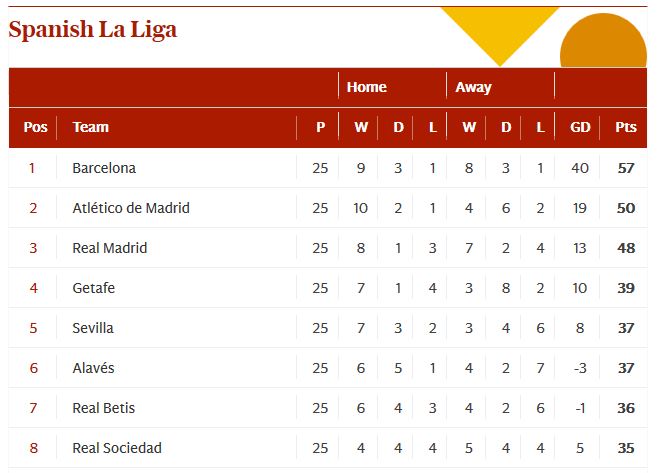This screenshot has height=473, width=661.
Task: Select Atlético de Madrid in the table
Action: pos(131,208)
